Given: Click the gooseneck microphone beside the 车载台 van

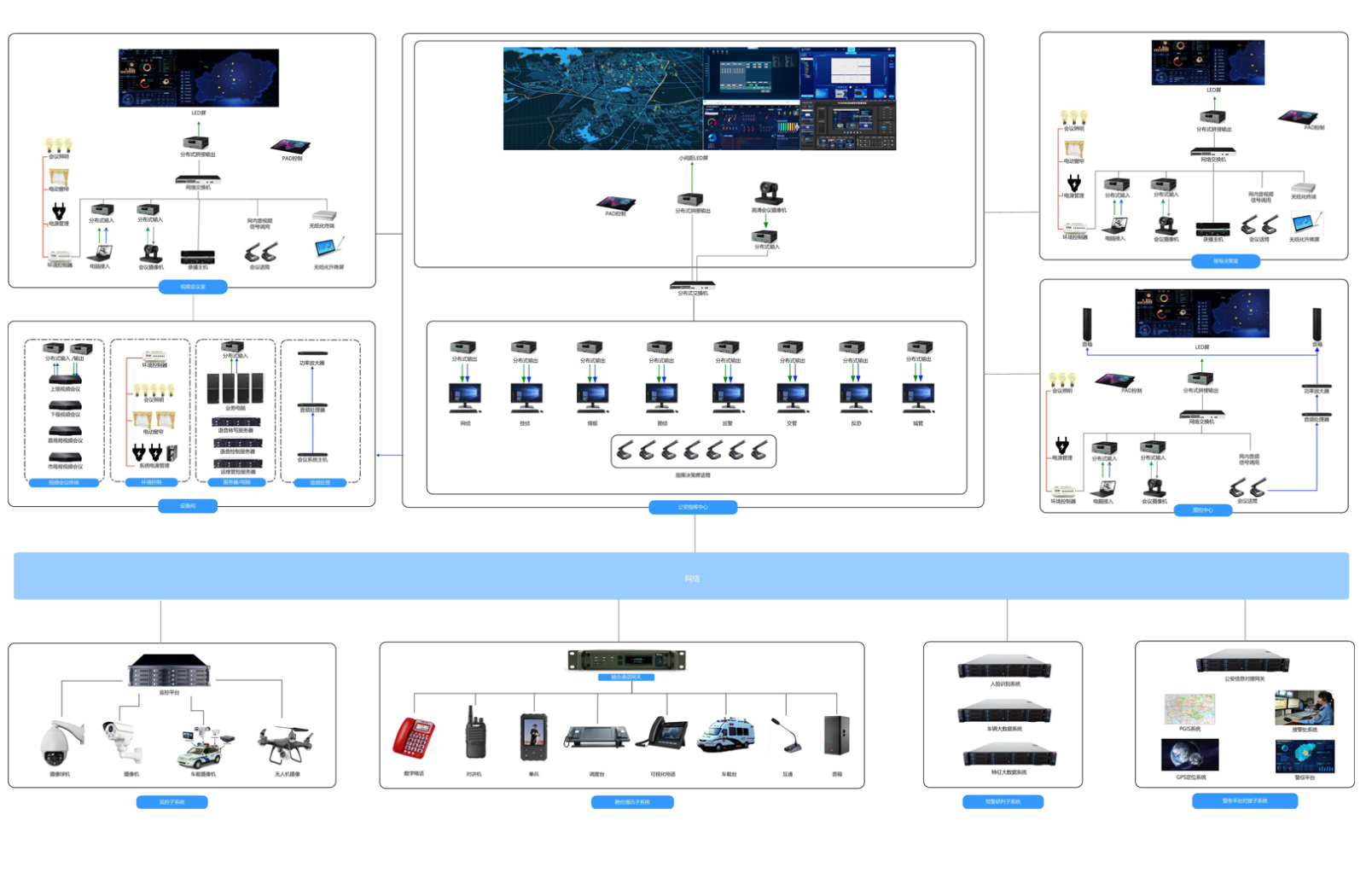Looking at the screenshot, I should pos(787,736).
